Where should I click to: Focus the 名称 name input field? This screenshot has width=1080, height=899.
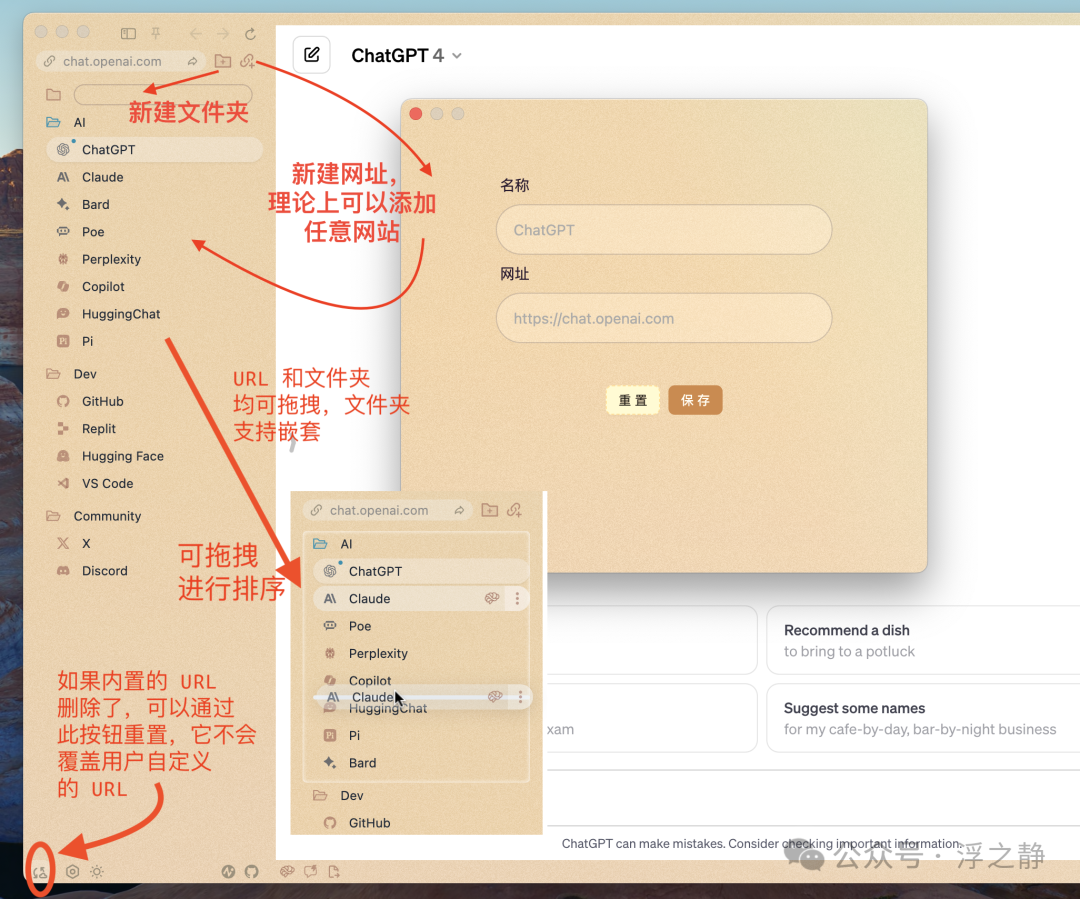664,229
